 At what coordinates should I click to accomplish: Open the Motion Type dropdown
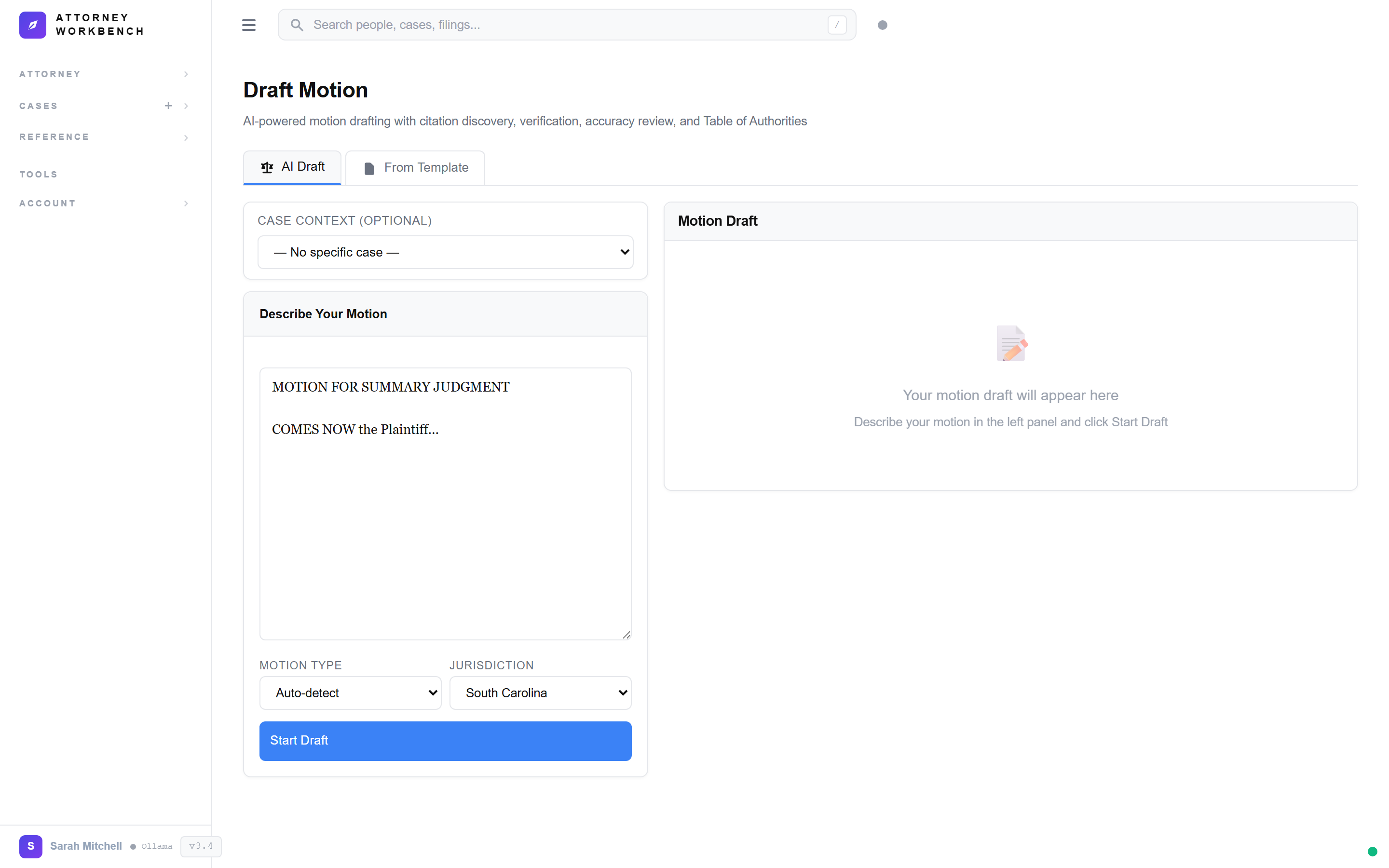[x=350, y=693]
